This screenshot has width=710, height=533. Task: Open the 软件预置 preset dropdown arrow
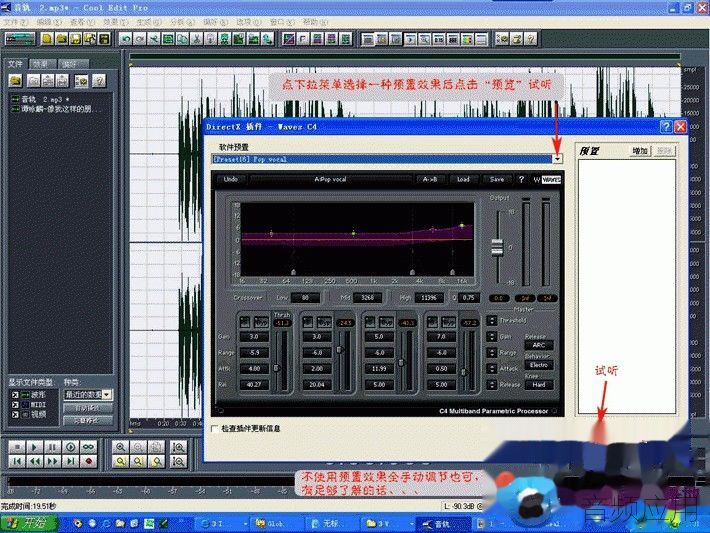pyautogui.click(x=557, y=159)
